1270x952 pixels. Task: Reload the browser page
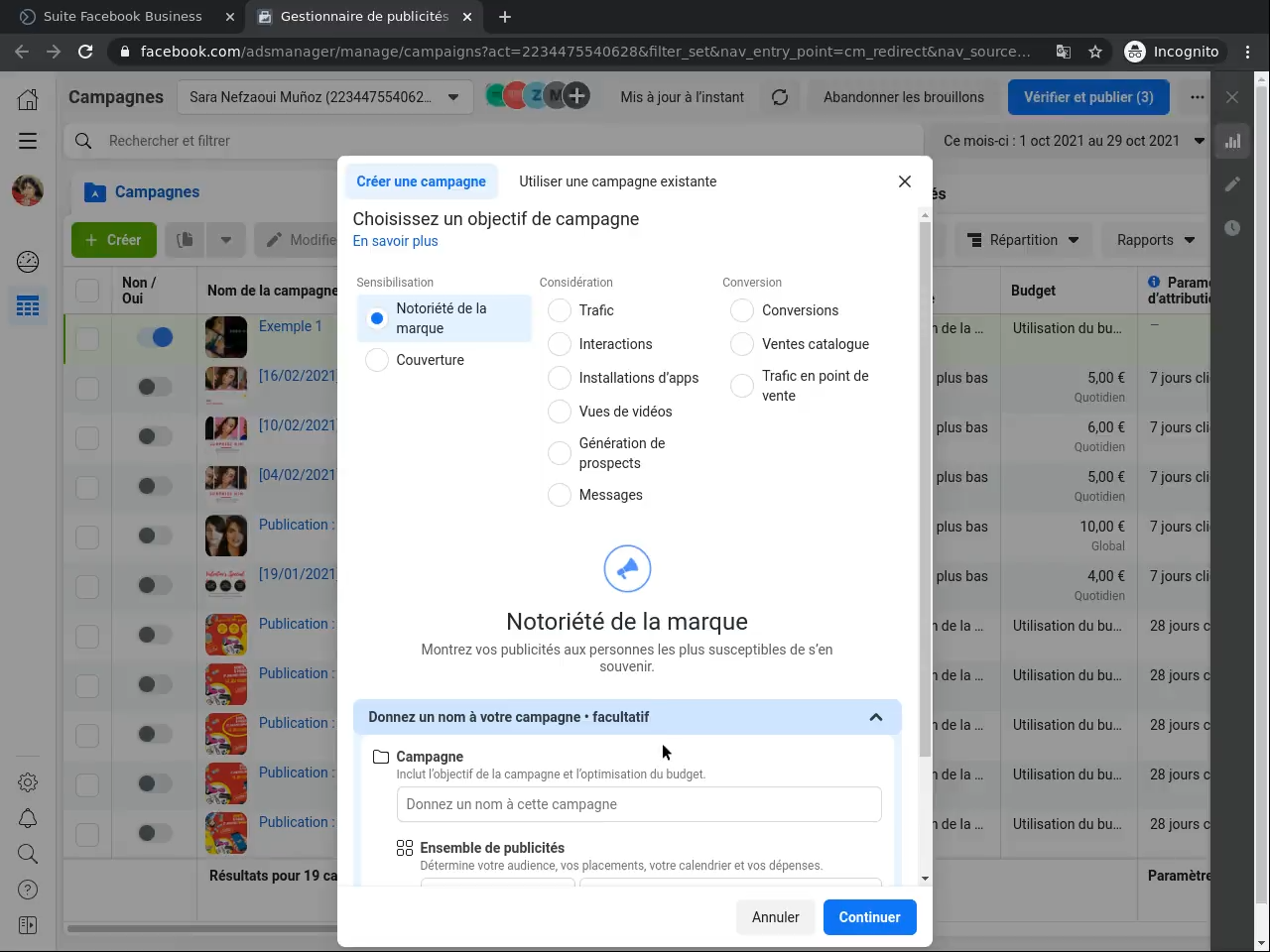click(85, 52)
